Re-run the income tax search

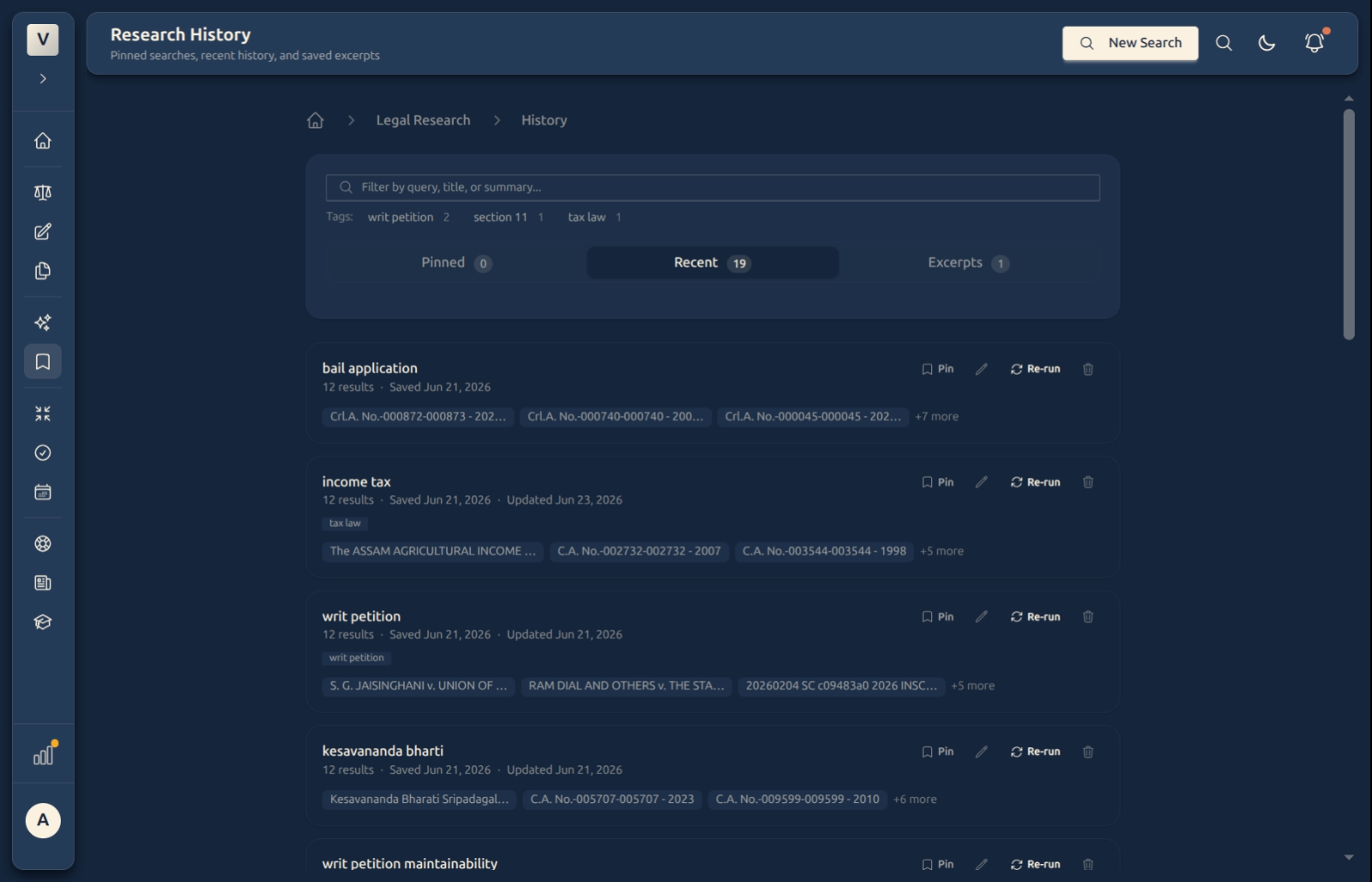[x=1035, y=482]
